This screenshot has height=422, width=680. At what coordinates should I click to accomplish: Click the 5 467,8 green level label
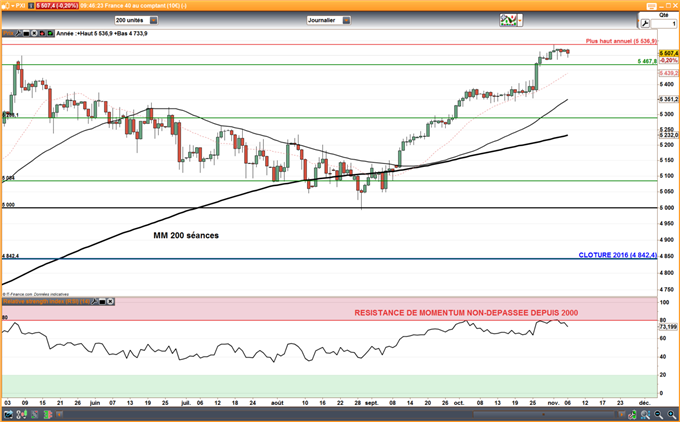[x=647, y=61]
